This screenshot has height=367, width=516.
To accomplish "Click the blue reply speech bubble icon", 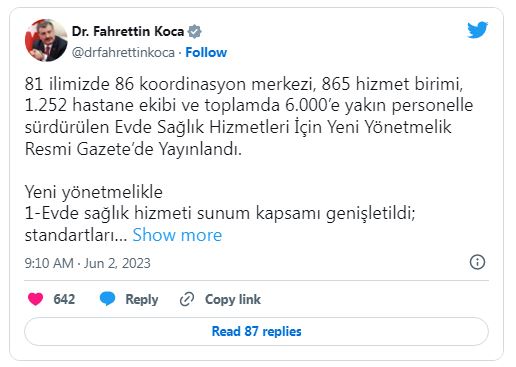I will (x=107, y=299).
